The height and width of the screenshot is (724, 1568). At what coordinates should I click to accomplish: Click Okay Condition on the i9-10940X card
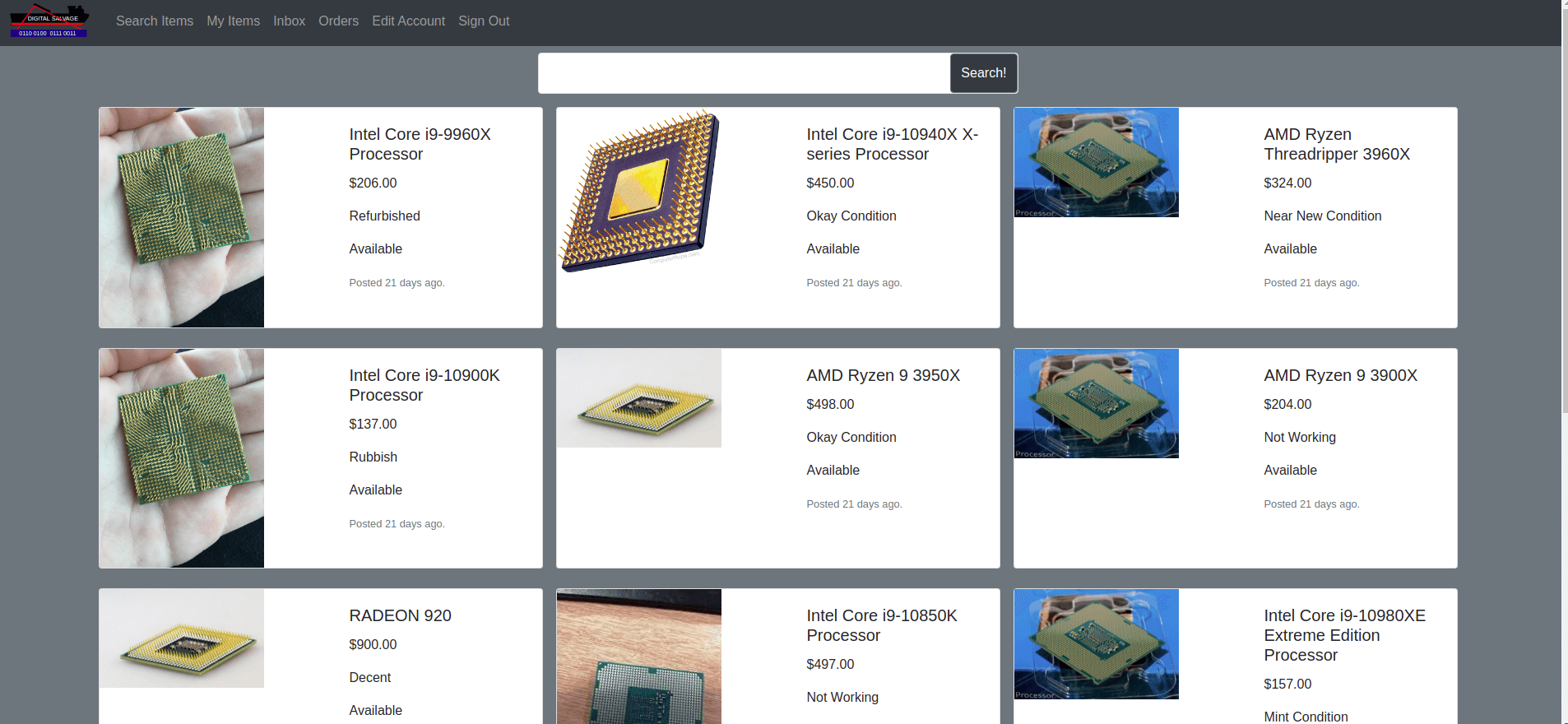point(851,216)
